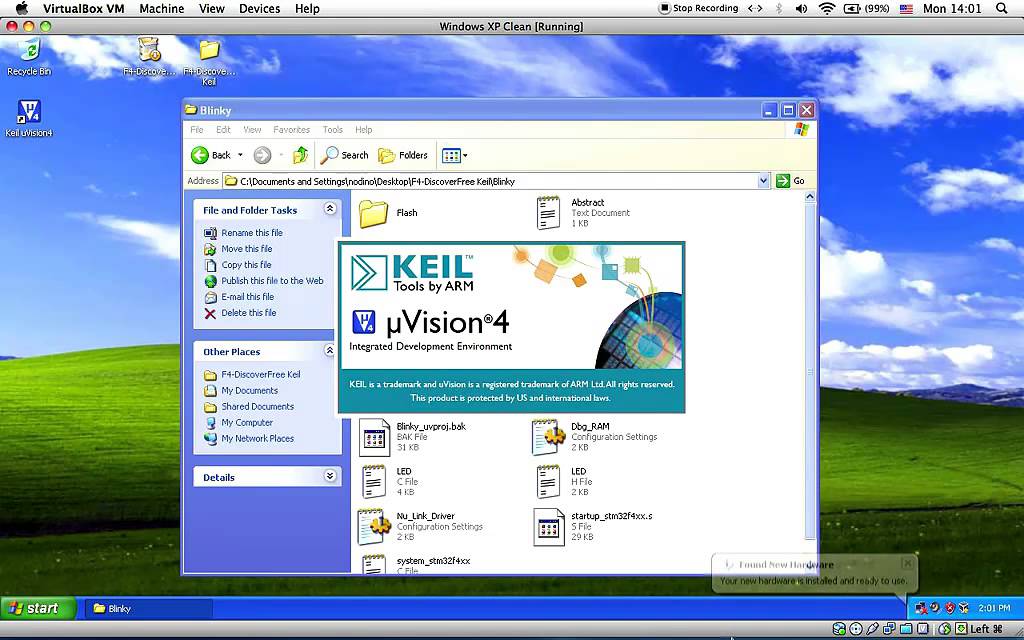
Task: Click the VirtualBox optical disc indicator
Action: point(856,629)
